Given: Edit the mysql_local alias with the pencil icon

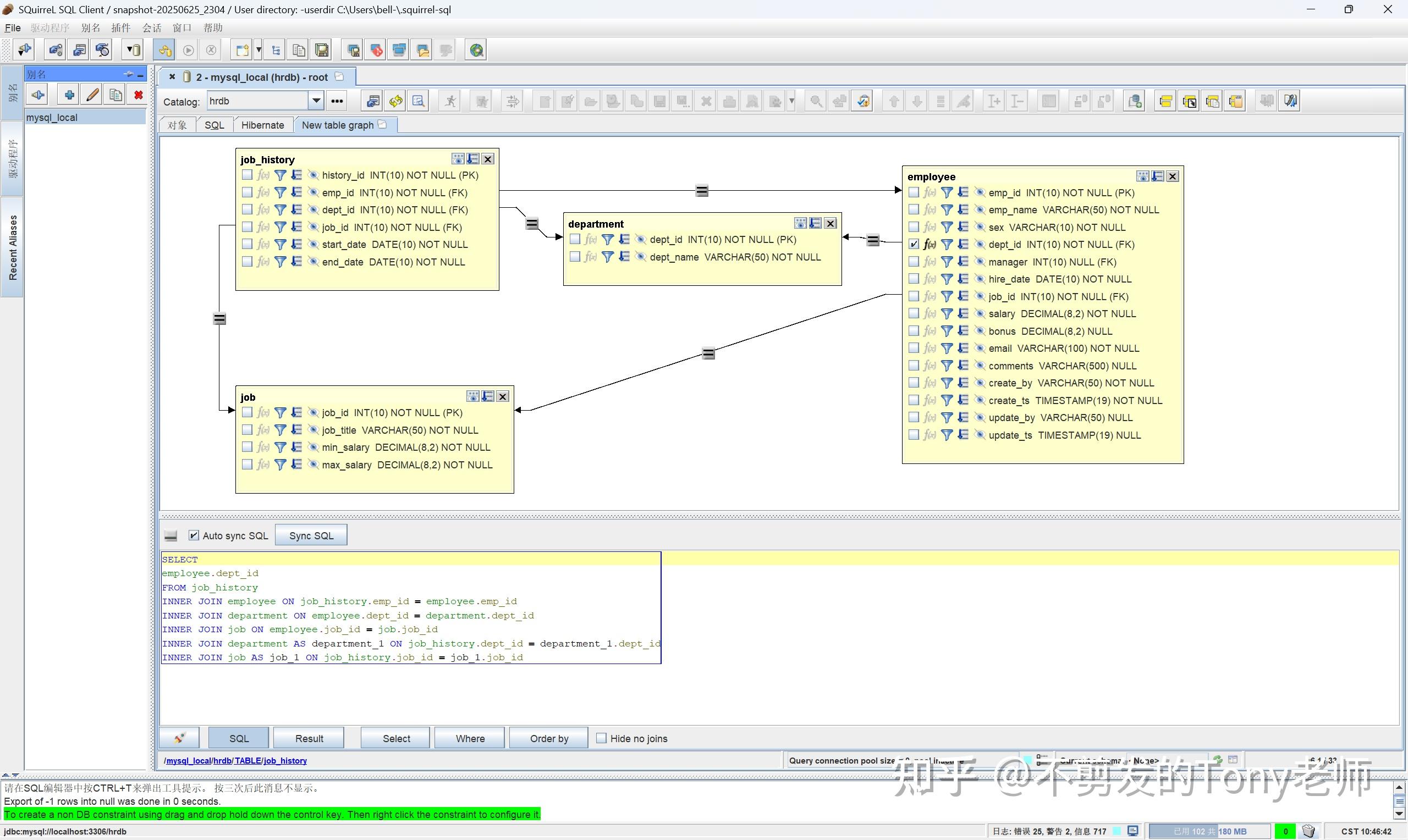Looking at the screenshot, I should click(x=91, y=95).
